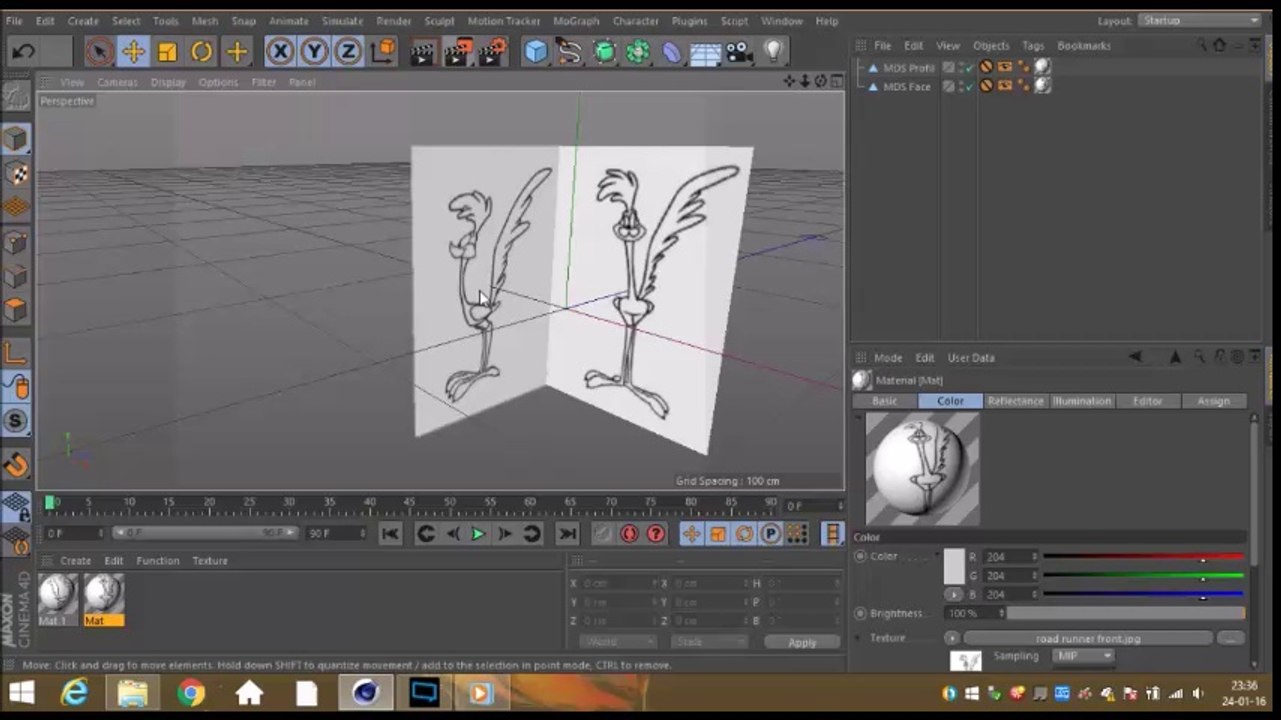This screenshot has height=720, width=1281.
Task: Add a Cube primitive object
Action: click(537, 51)
